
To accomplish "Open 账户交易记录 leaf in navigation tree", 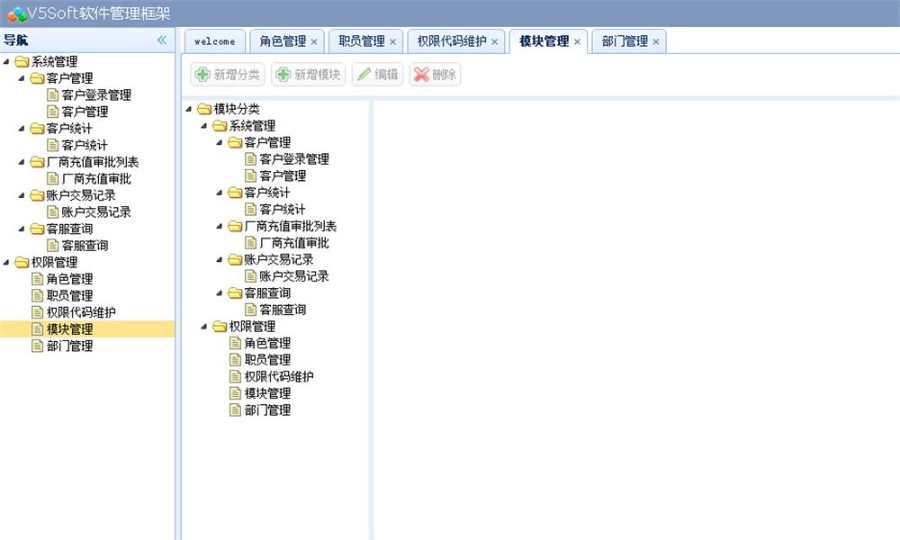I will click(x=96, y=212).
